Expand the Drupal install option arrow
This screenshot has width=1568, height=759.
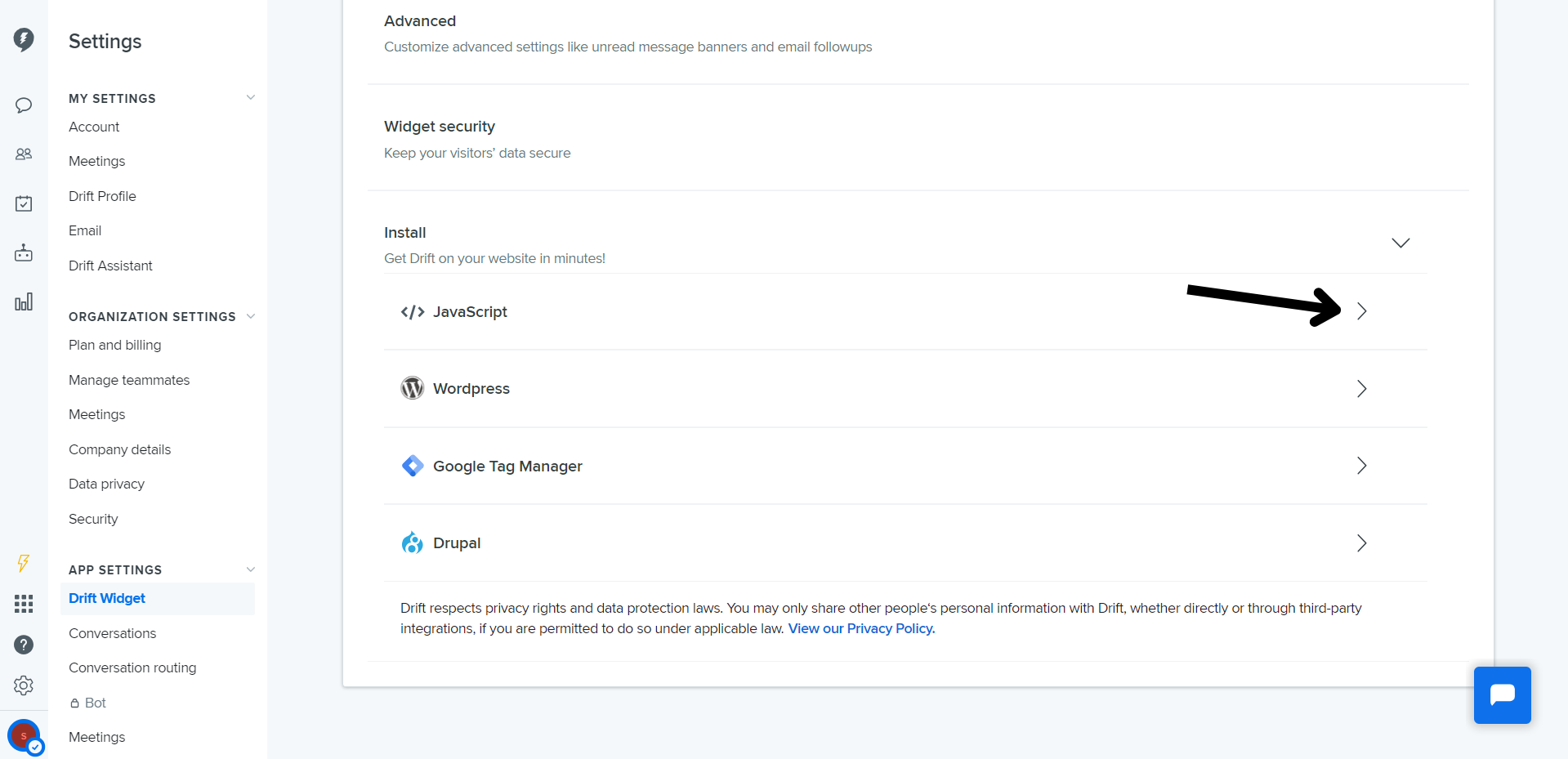tap(1361, 543)
